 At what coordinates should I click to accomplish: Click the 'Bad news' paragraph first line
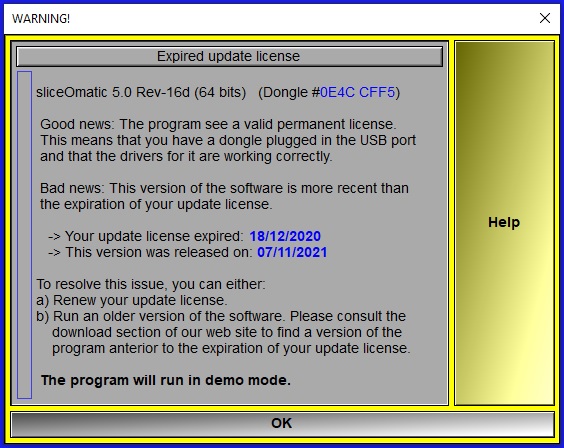pyautogui.click(x=224, y=188)
